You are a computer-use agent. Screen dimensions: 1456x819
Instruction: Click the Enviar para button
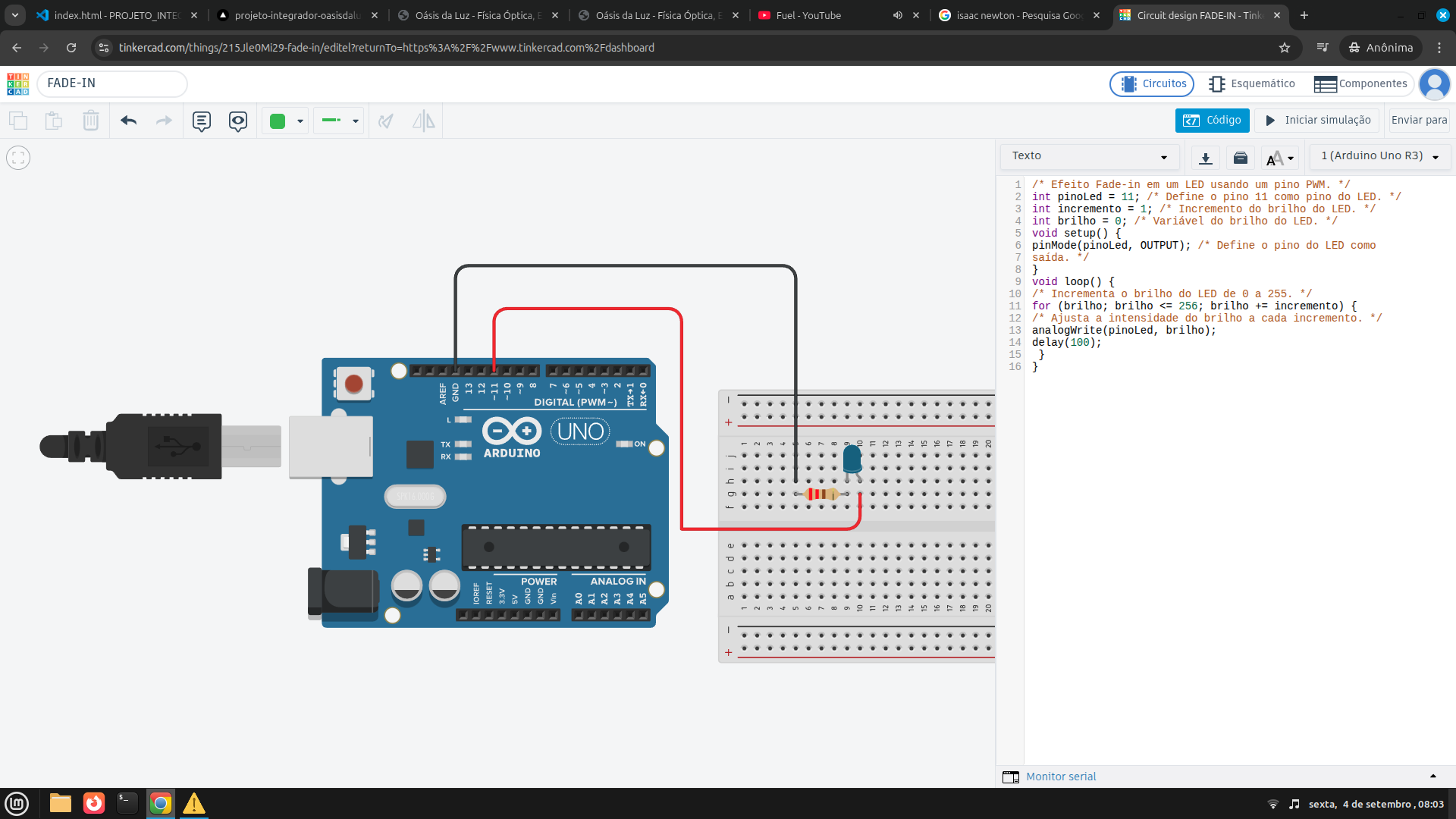click(x=1419, y=121)
